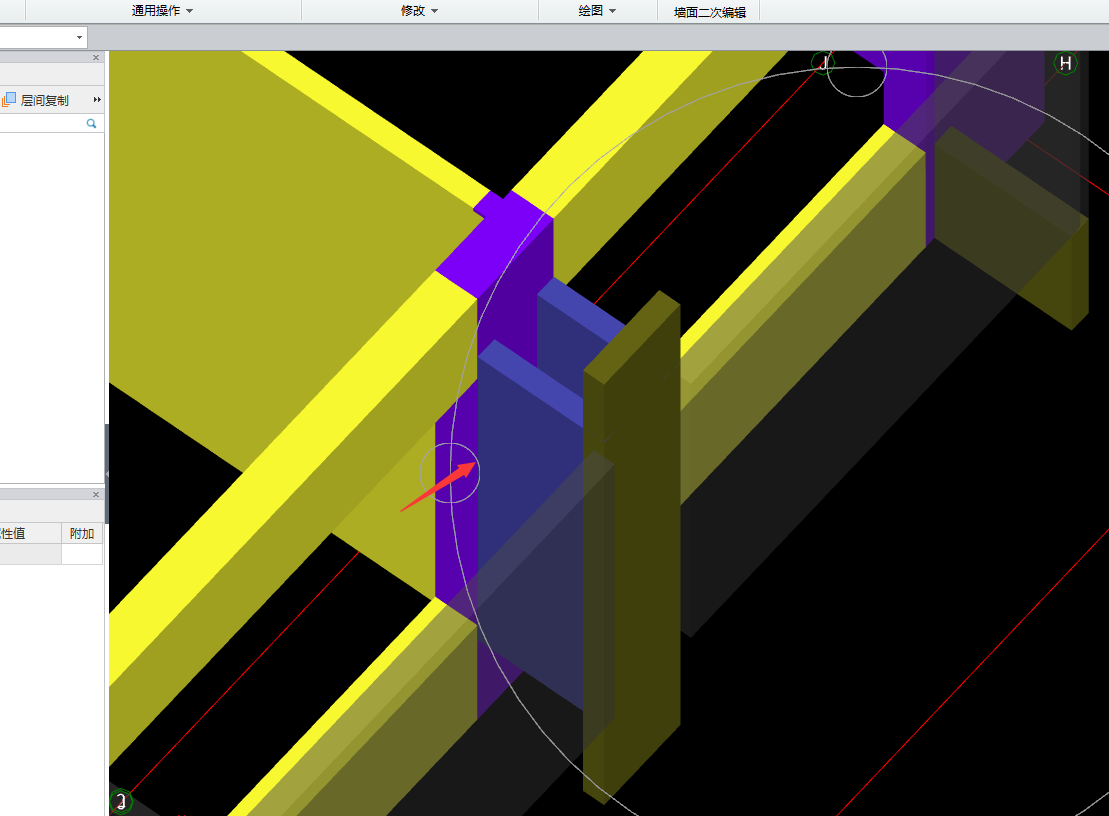
Task: Open the 修改 dropdown group
Action: (x=419, y=11)
